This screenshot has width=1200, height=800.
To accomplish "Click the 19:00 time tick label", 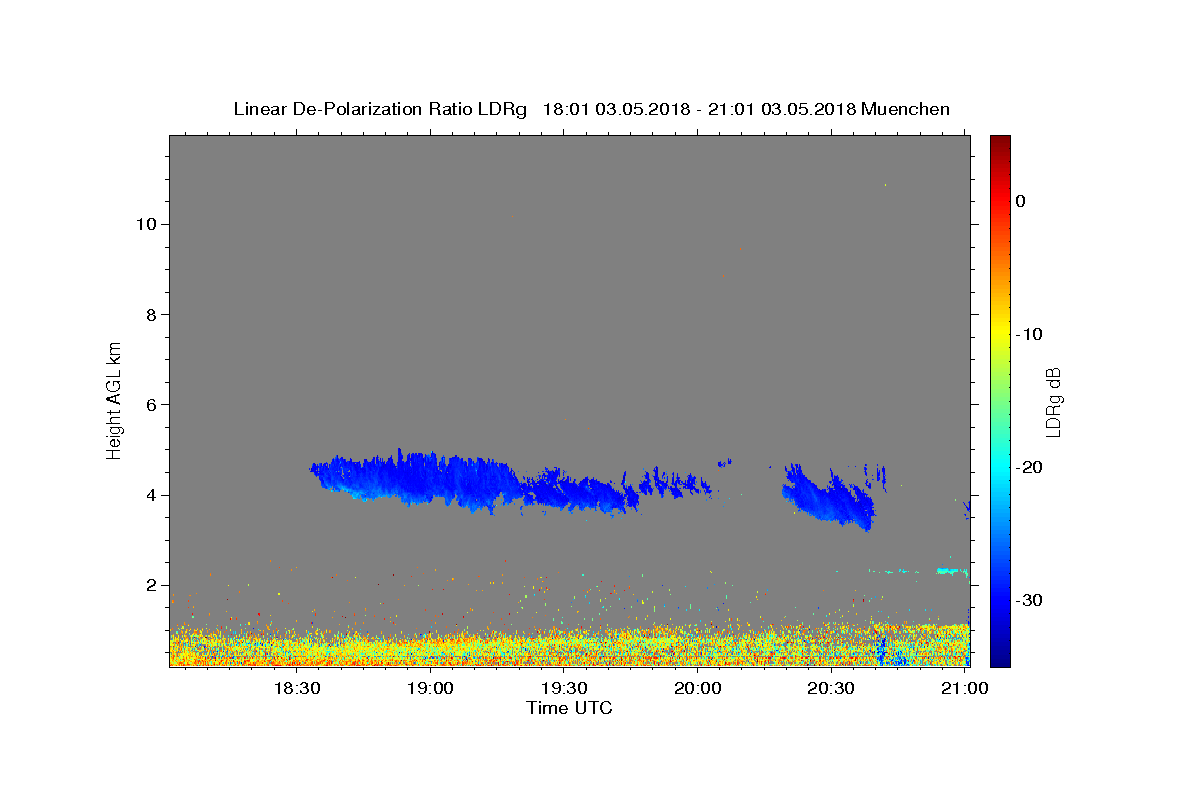I will point(431,688).
